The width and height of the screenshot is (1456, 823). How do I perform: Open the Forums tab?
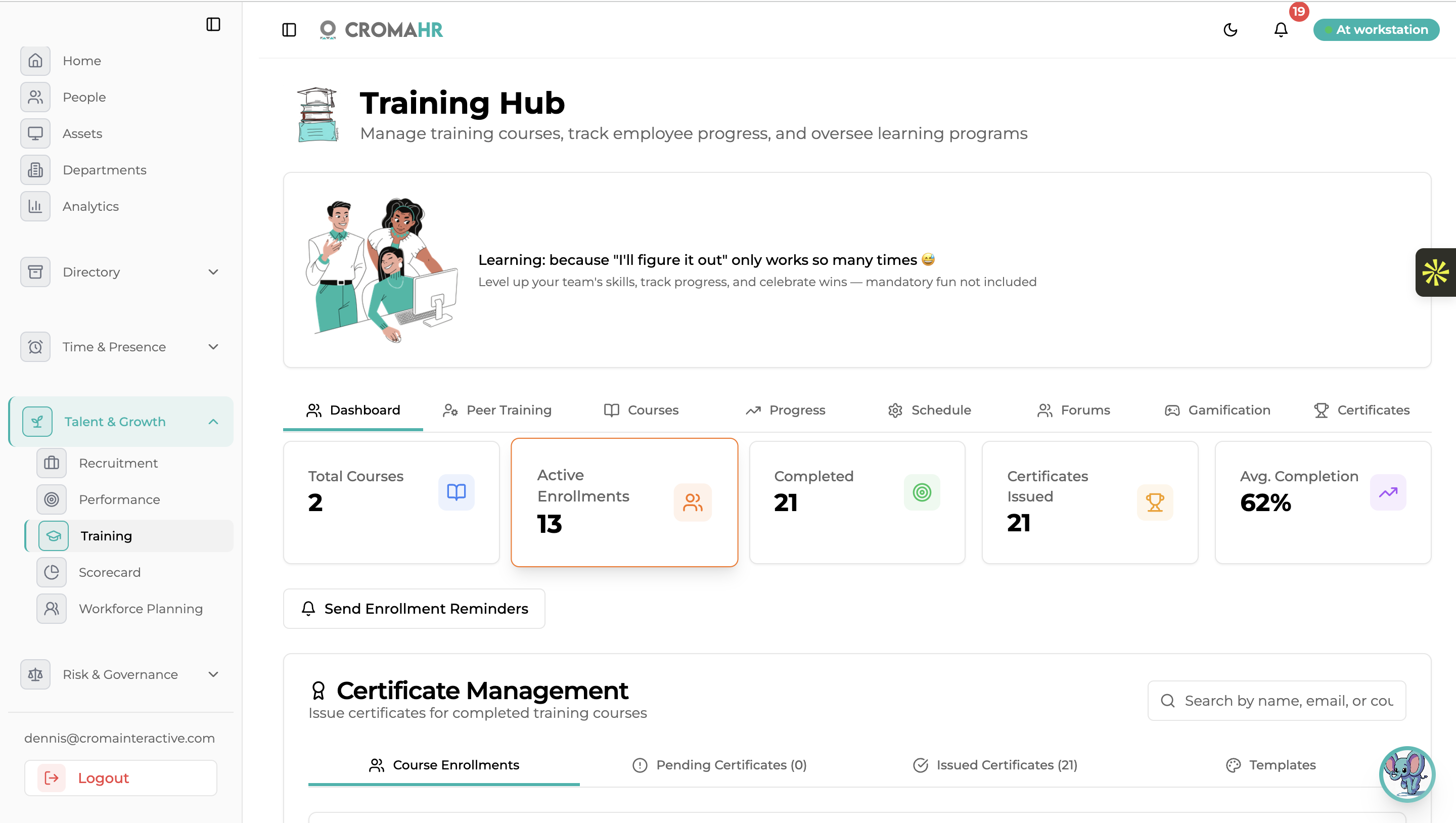(1073, 410)
